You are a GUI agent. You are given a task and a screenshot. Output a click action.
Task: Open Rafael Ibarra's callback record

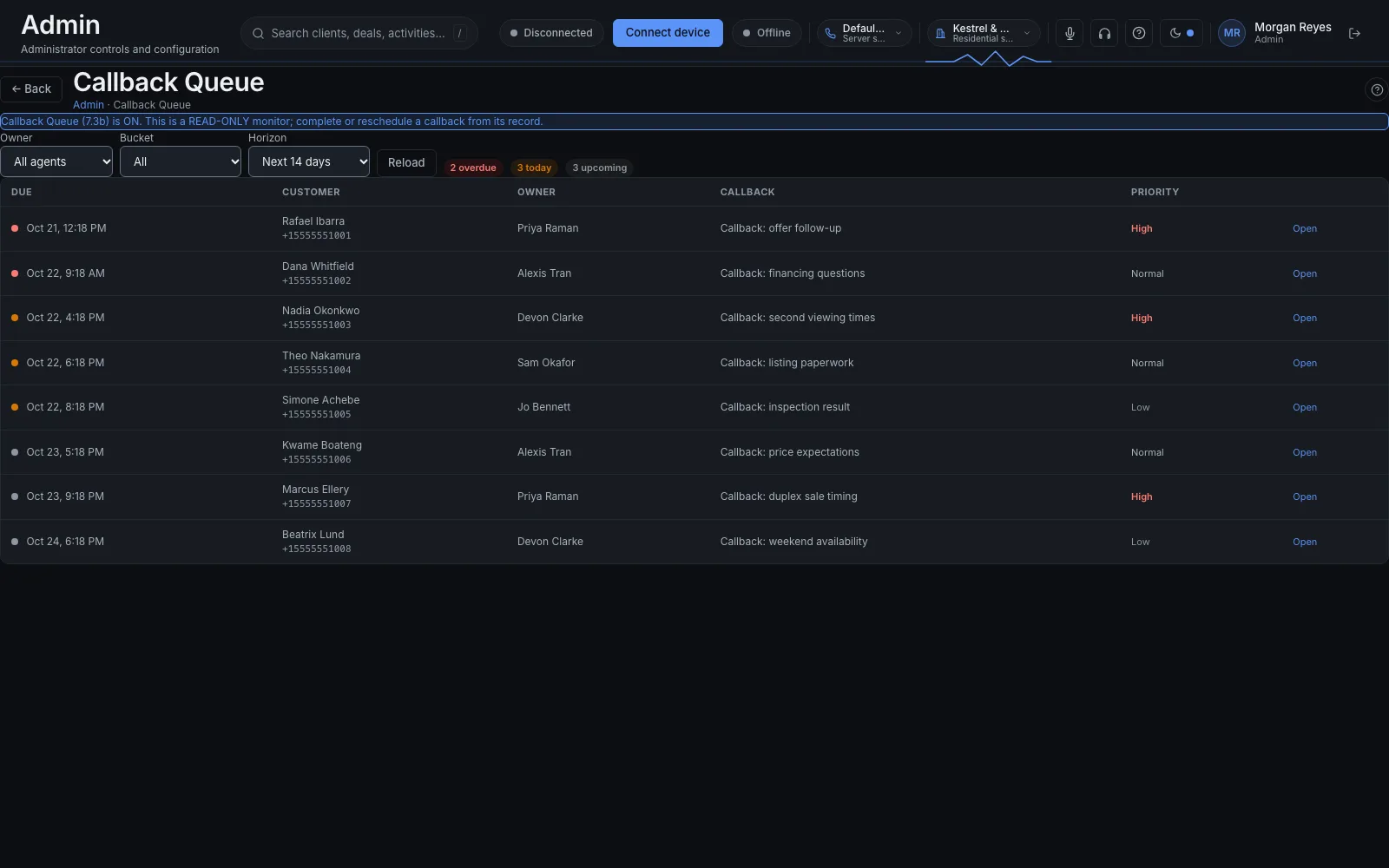point(1304,228)
